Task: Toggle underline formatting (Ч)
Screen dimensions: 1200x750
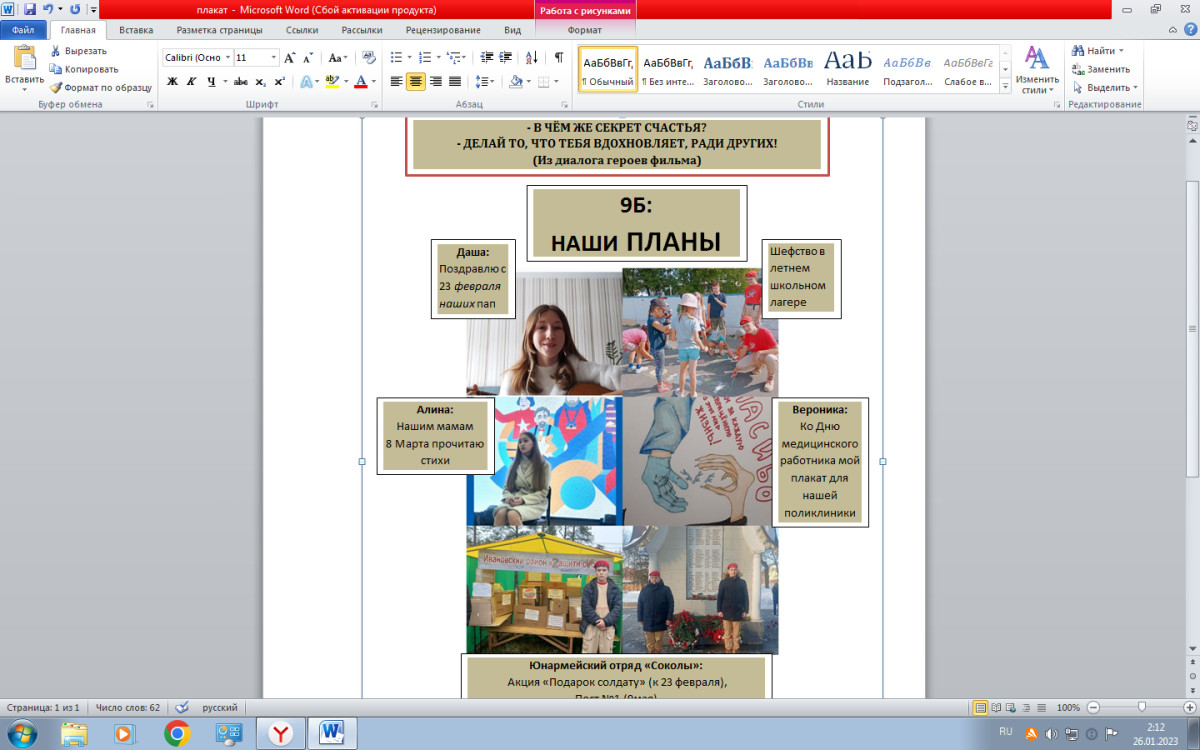Action: (x=210, y=82)
